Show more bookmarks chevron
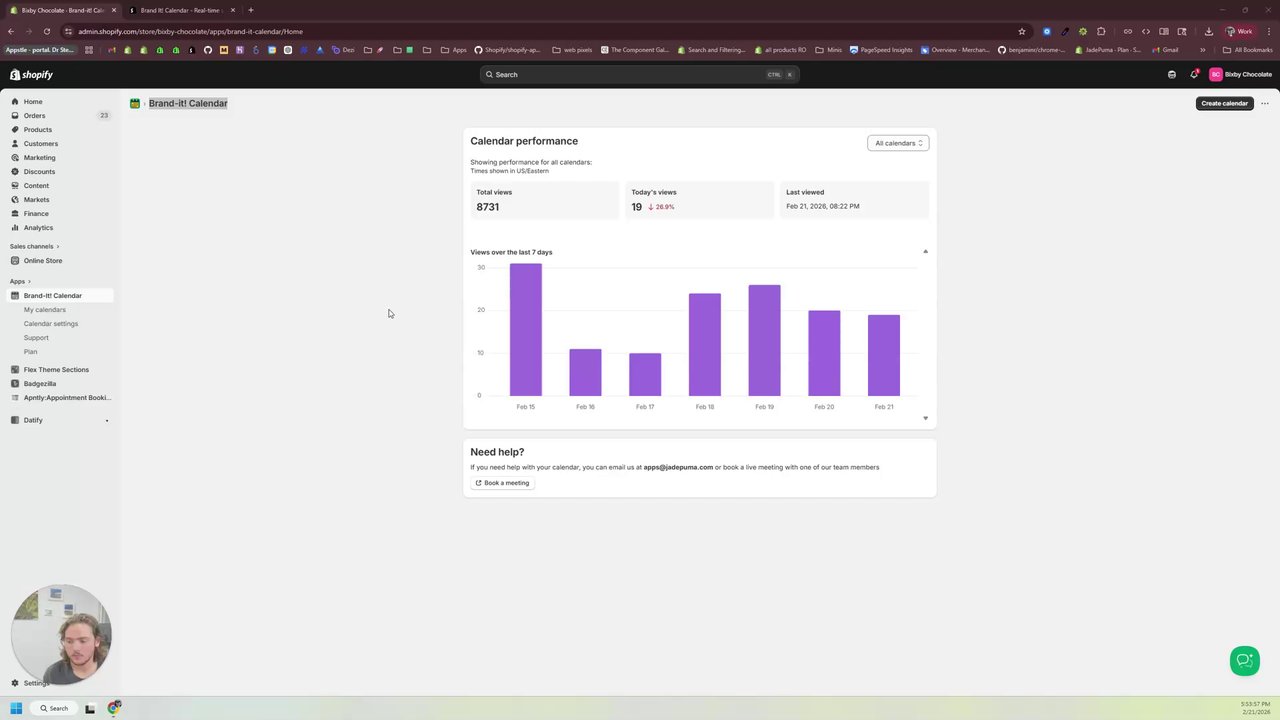The image size is (1280, 720). (1203, 50)
